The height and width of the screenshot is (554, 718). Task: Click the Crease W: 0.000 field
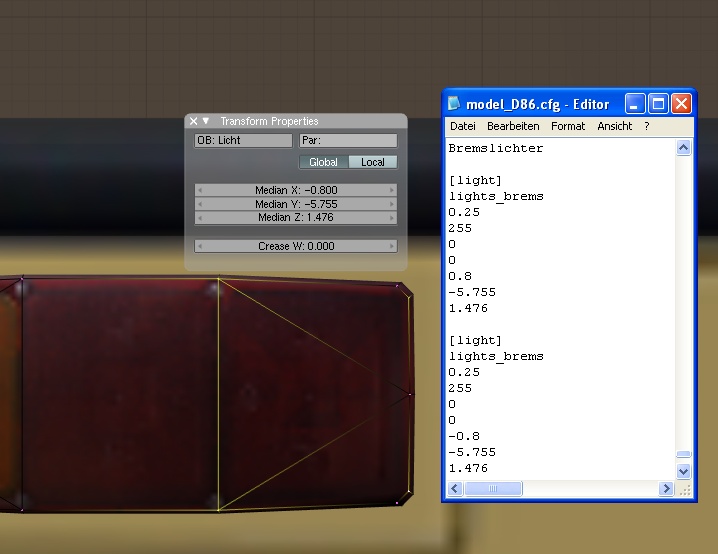point(296,246)
